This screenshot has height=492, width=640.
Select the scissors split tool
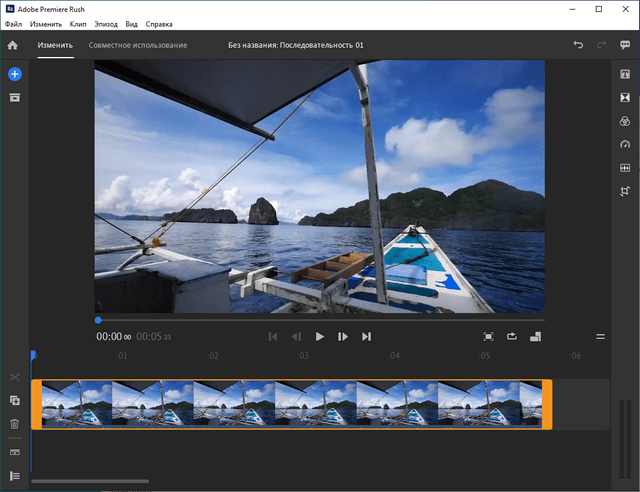[x=14, y=376]
